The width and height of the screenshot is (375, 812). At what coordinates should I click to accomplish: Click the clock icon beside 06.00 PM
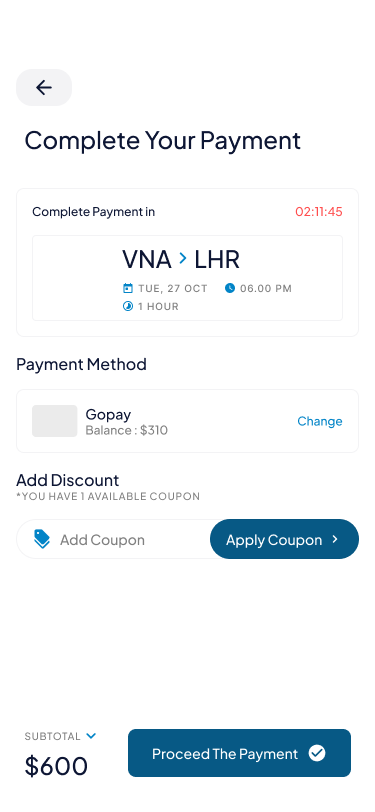230,288
